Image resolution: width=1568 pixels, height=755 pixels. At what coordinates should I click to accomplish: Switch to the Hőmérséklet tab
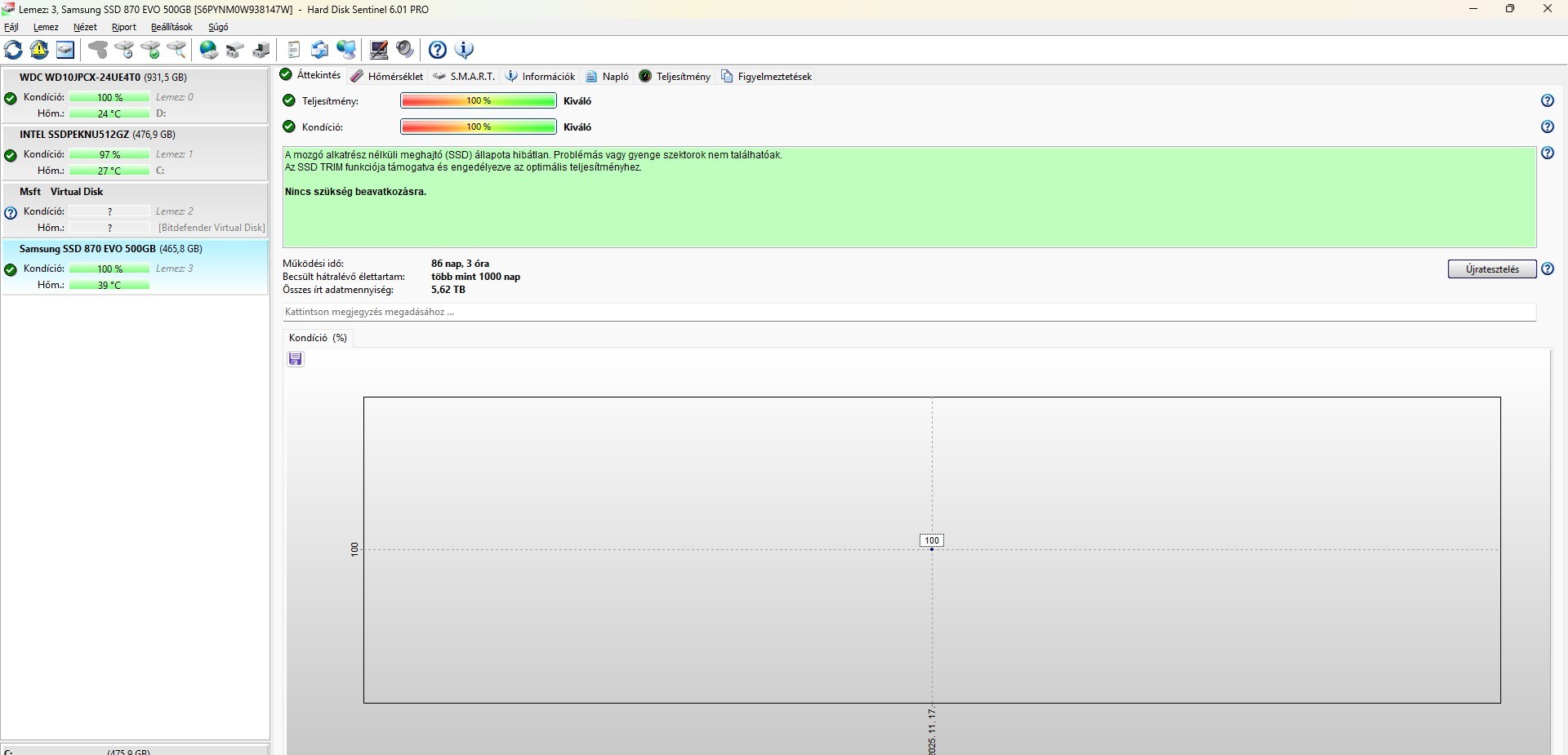click(387, 76)
